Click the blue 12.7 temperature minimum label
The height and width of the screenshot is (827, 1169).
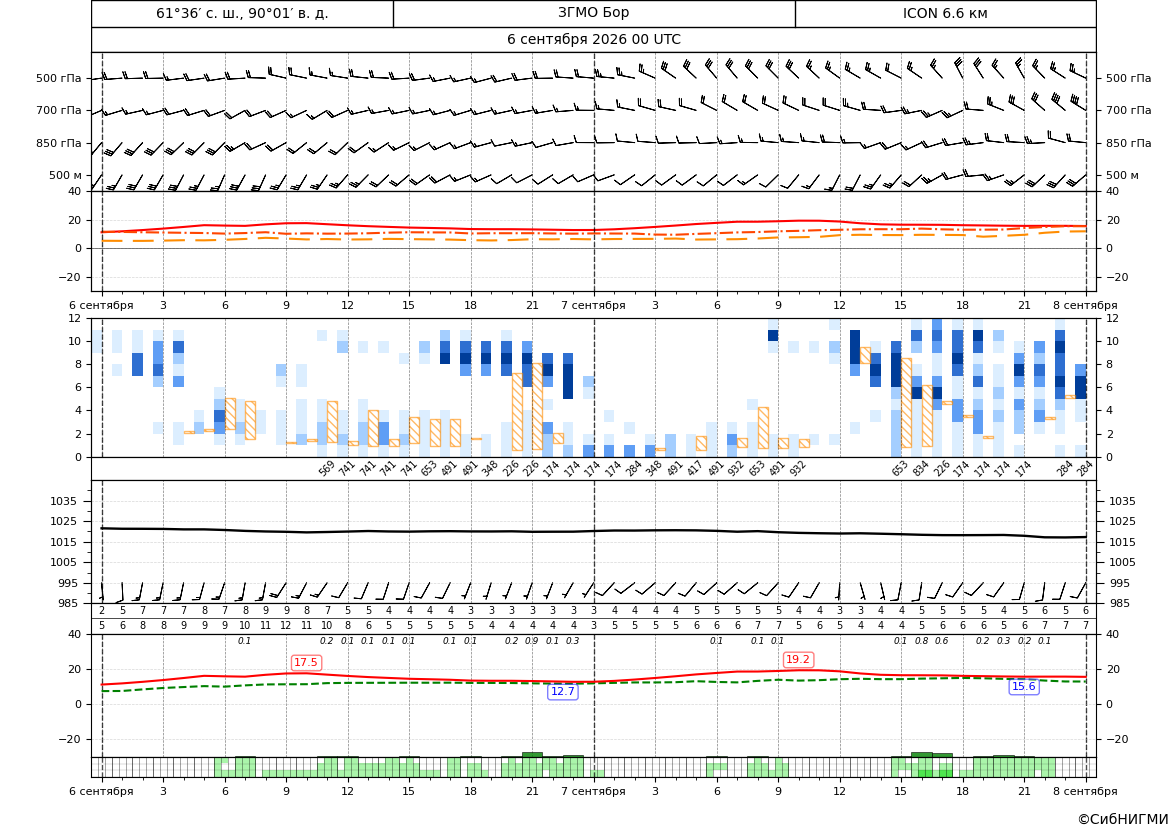[562, 691]
